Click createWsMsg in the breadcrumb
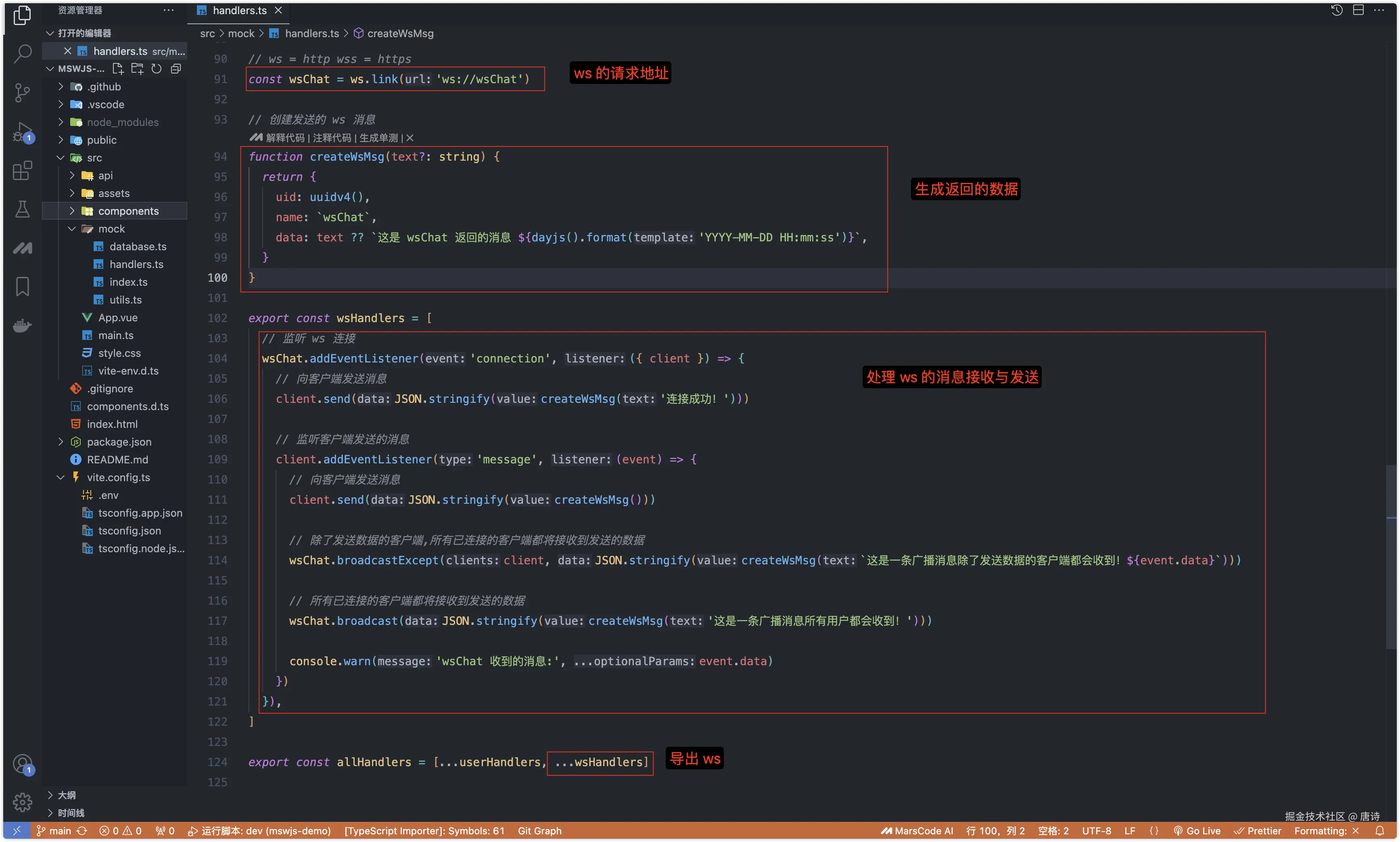Screen dimensions: 1400x842 [x=400, y=34]
